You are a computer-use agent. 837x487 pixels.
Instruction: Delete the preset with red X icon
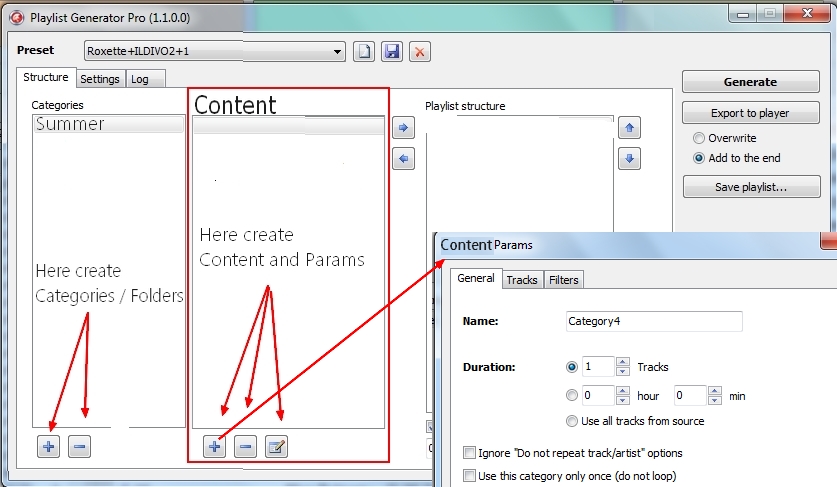[x=420, y=52]
